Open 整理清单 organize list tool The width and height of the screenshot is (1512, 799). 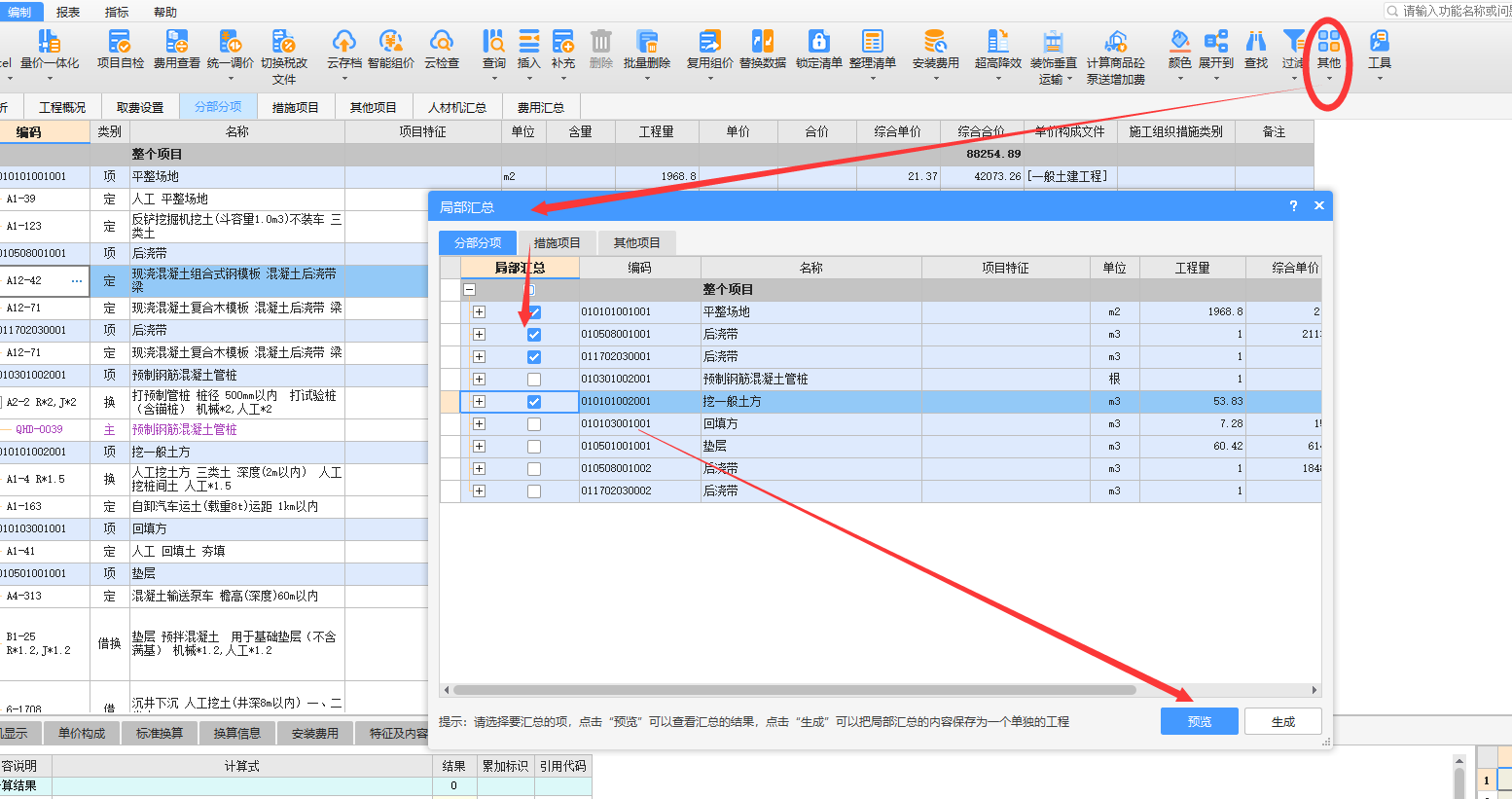coord(873,49)
